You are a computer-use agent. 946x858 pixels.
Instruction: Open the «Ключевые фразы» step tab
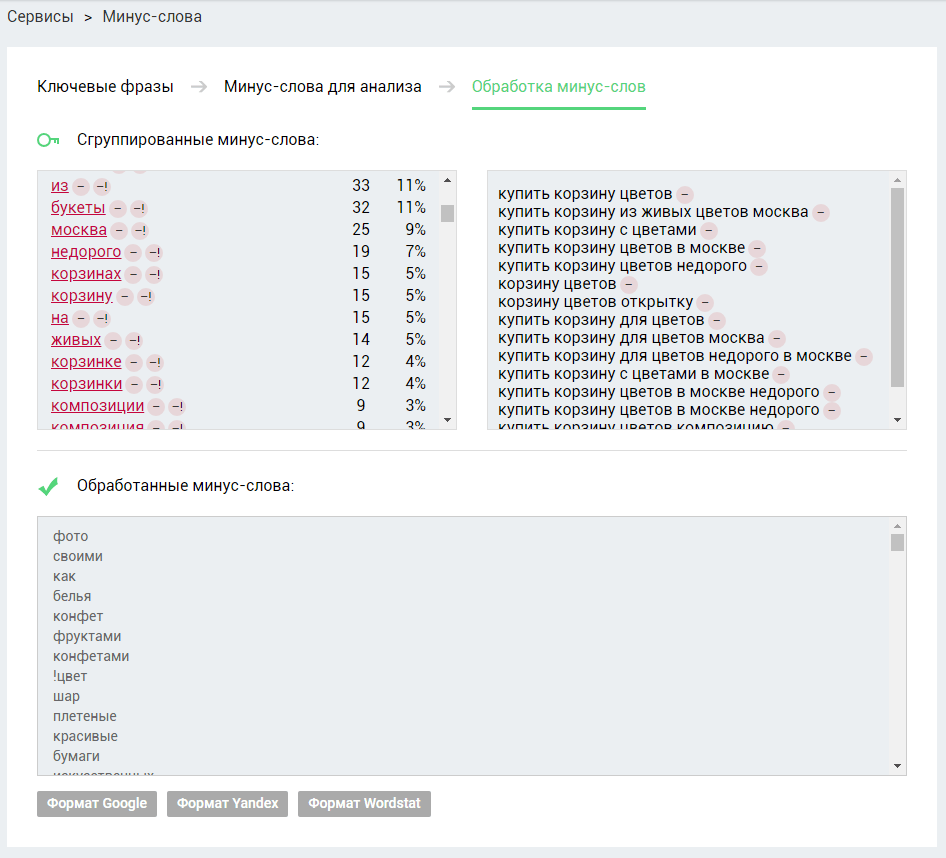point(106,87)
